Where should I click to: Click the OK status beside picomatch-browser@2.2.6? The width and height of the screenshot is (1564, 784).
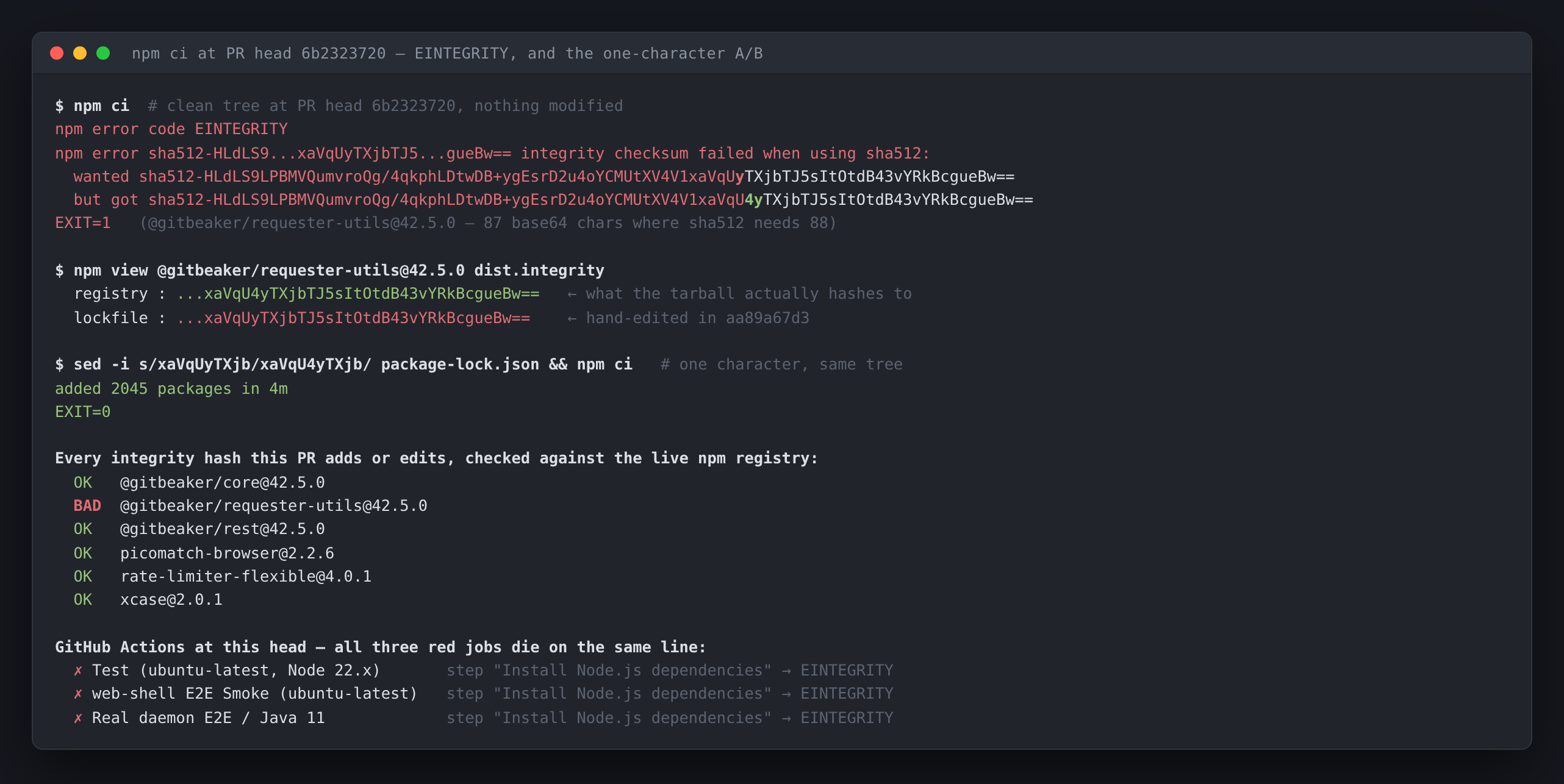click(x=83, y=554)
